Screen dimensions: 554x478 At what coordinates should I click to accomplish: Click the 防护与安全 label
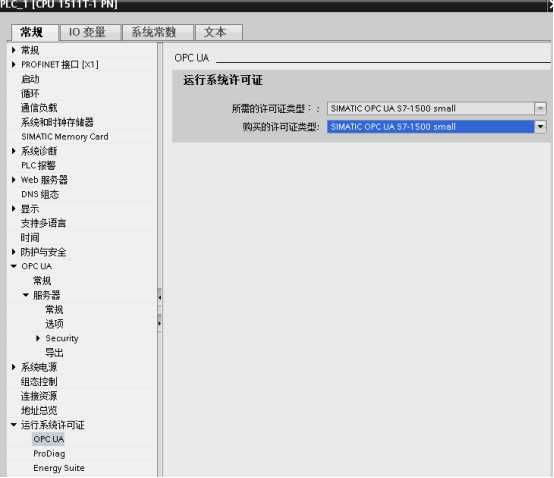point(43,252)
